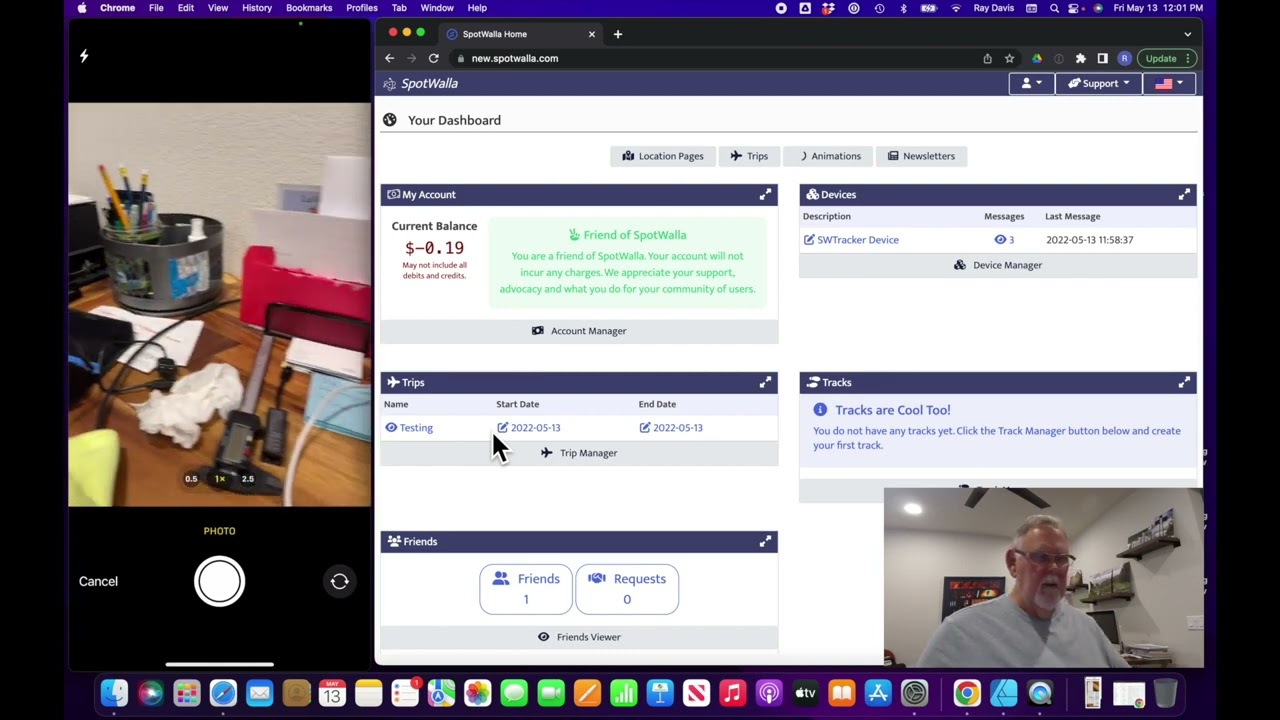Open the History menu
Screen dimensions: 1280x720
pyautogui.click(x=257, y=8)
